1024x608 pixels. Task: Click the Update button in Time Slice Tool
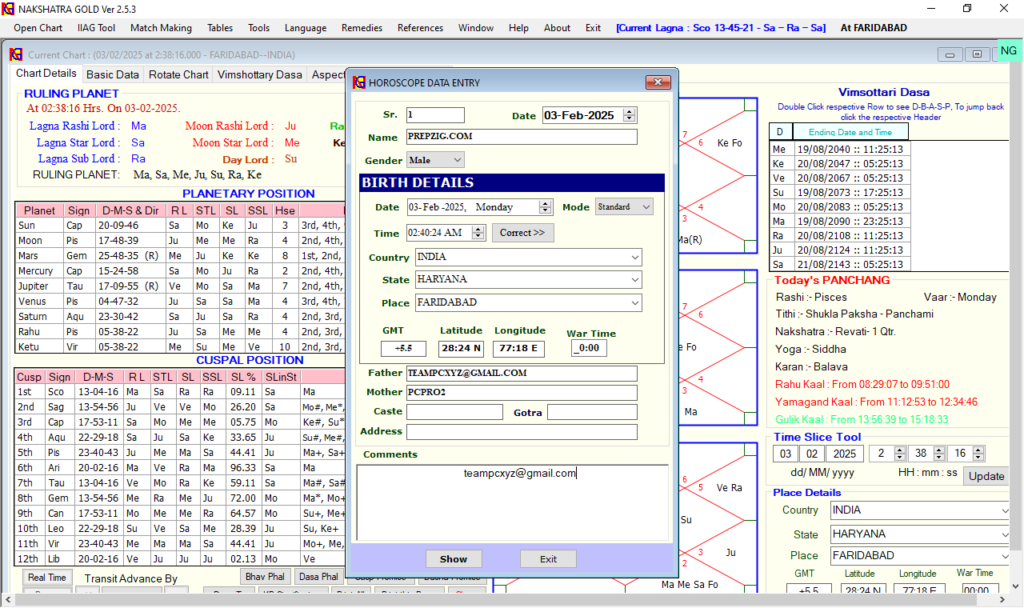[x=986, y=476]
